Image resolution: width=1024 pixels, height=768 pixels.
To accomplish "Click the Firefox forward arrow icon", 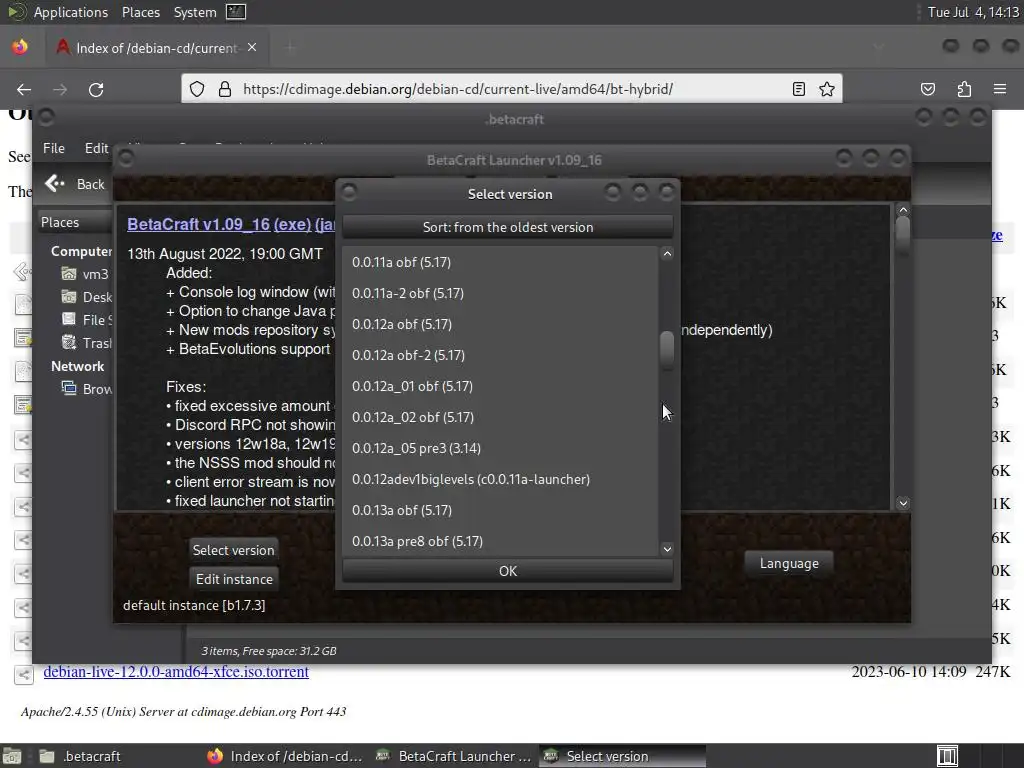I will (x=60, y=89).
